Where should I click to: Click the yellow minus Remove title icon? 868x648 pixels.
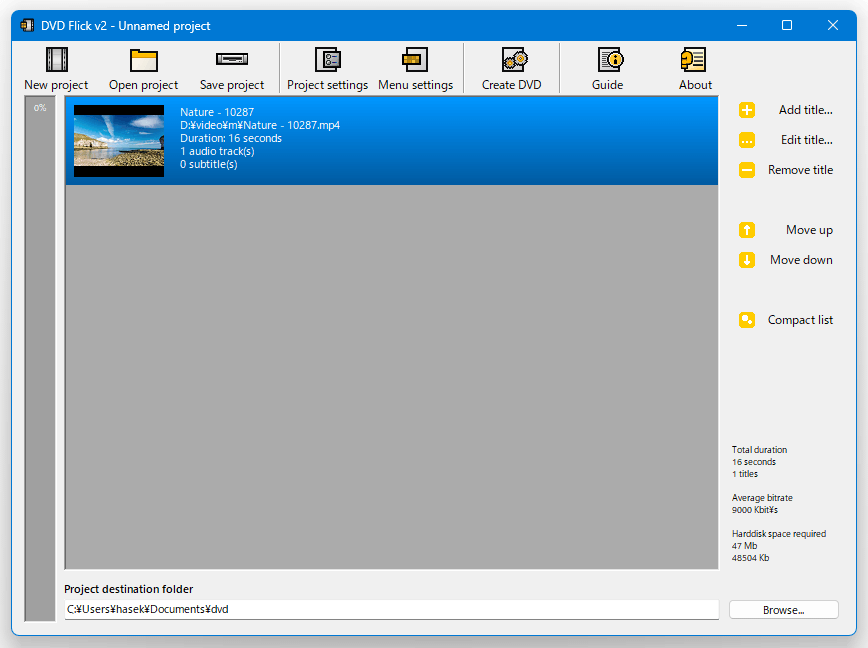pos(747,170)
